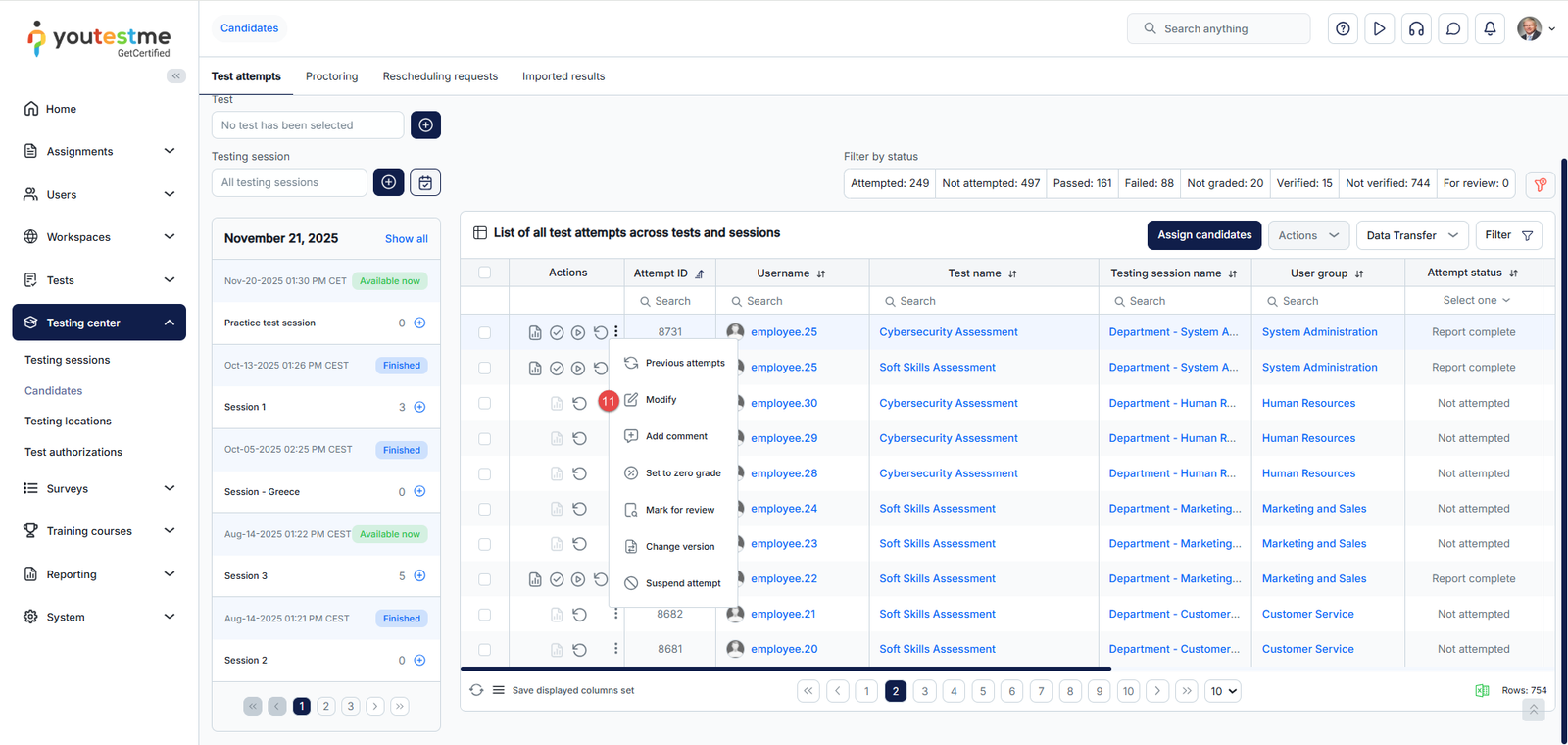The height and width of the screenshot is (745, 1568).
Task: Open the Actions dropdown
Action: (1307, 235)
